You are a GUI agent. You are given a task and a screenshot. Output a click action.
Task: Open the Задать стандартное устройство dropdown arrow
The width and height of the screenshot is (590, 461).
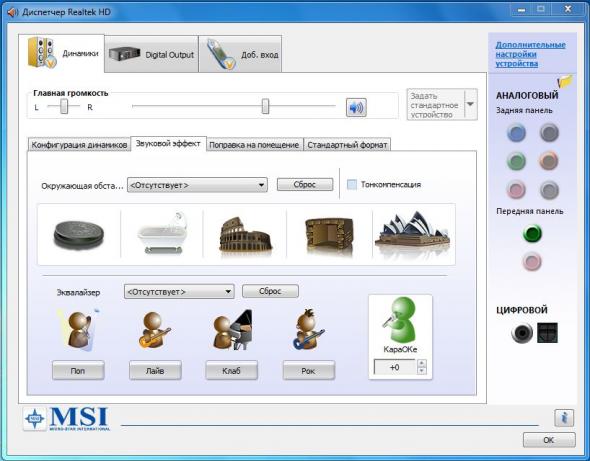pyautogui.click(x=470, y=105)
